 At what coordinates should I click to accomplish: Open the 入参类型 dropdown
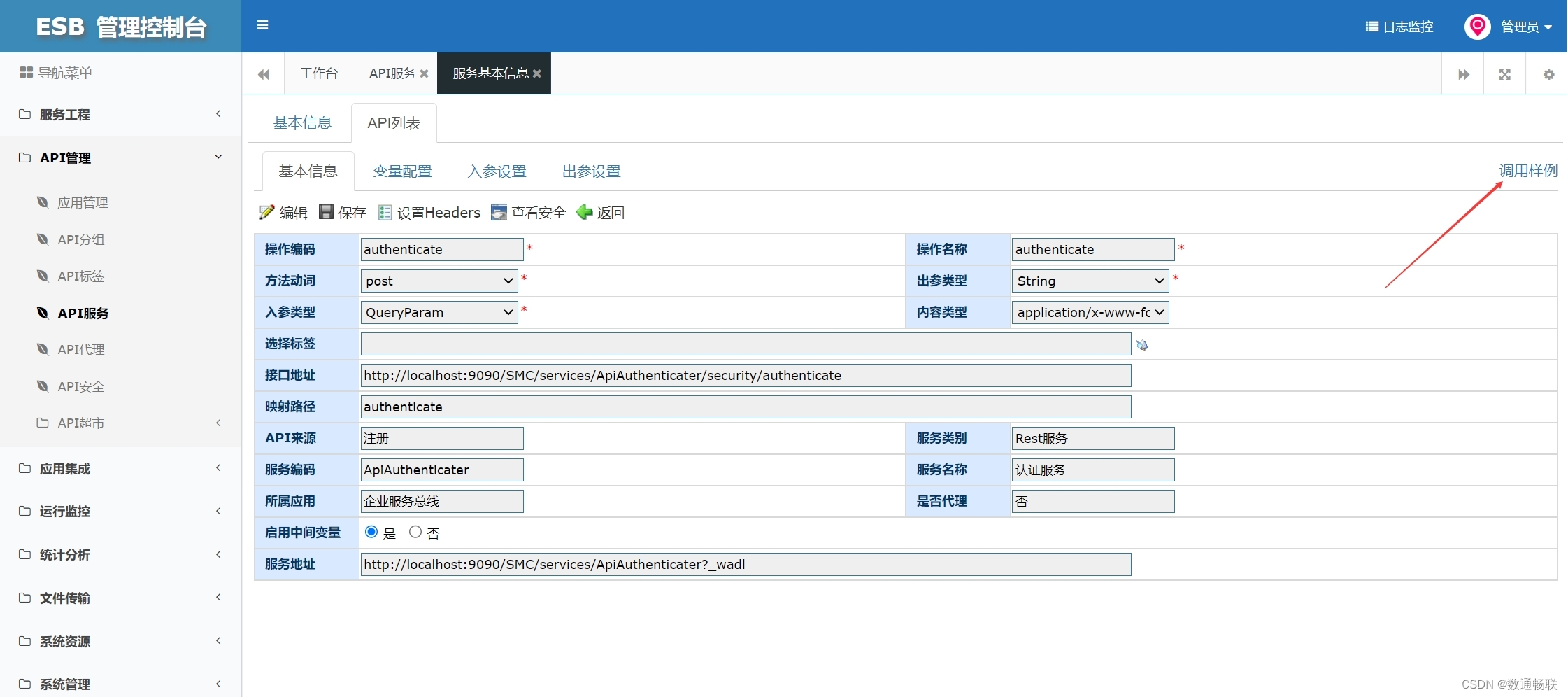point(439,312)
